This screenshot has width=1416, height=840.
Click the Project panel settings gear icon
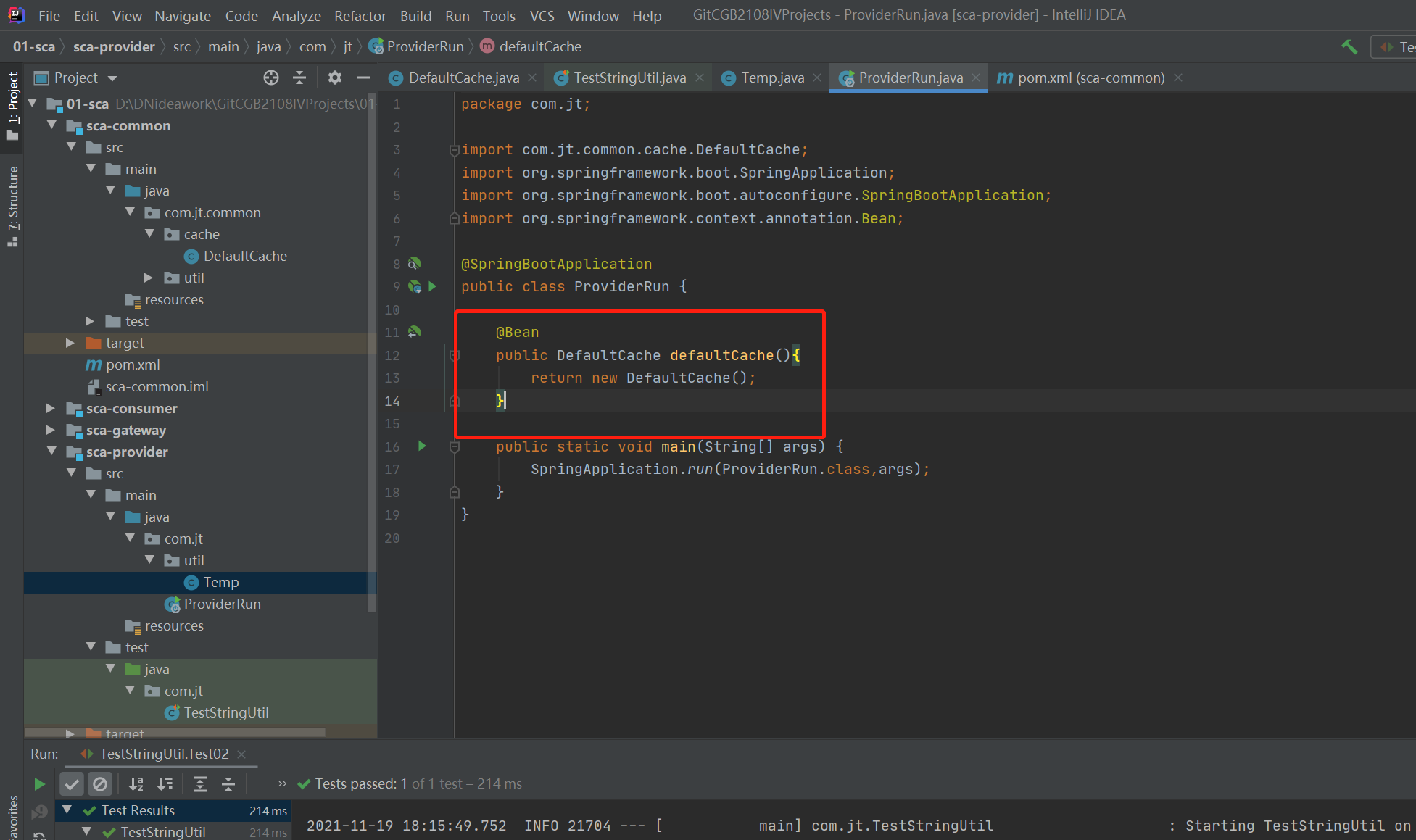pos(334,78)
